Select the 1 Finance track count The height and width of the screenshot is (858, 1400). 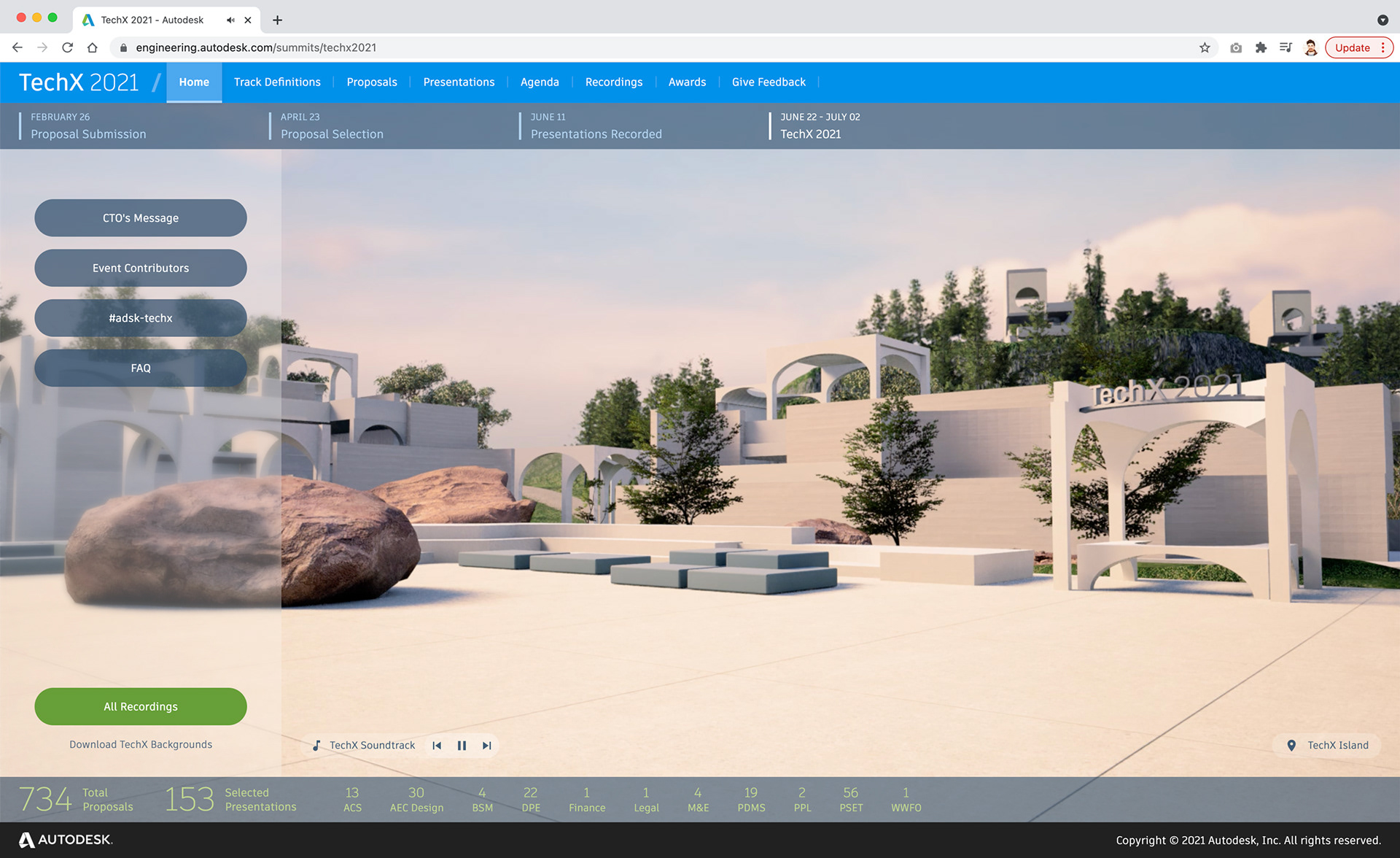click(587, 800)
